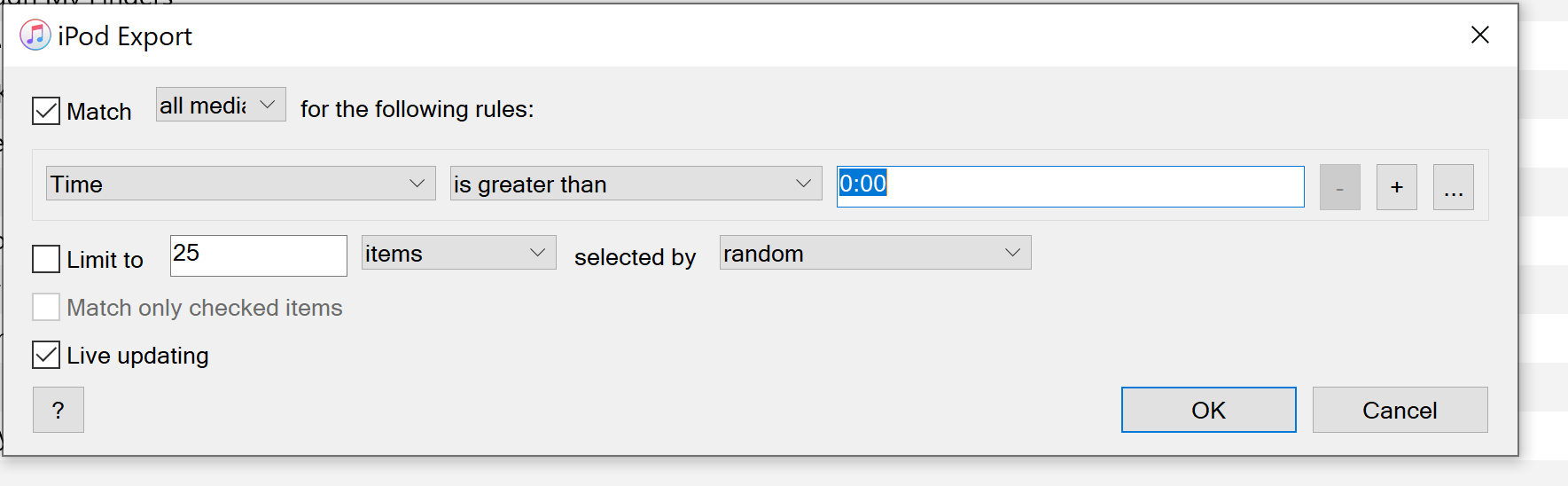Click the minus remove rule button
The width and height of the screenshot is (1568, 486).
pos(1339,187)
